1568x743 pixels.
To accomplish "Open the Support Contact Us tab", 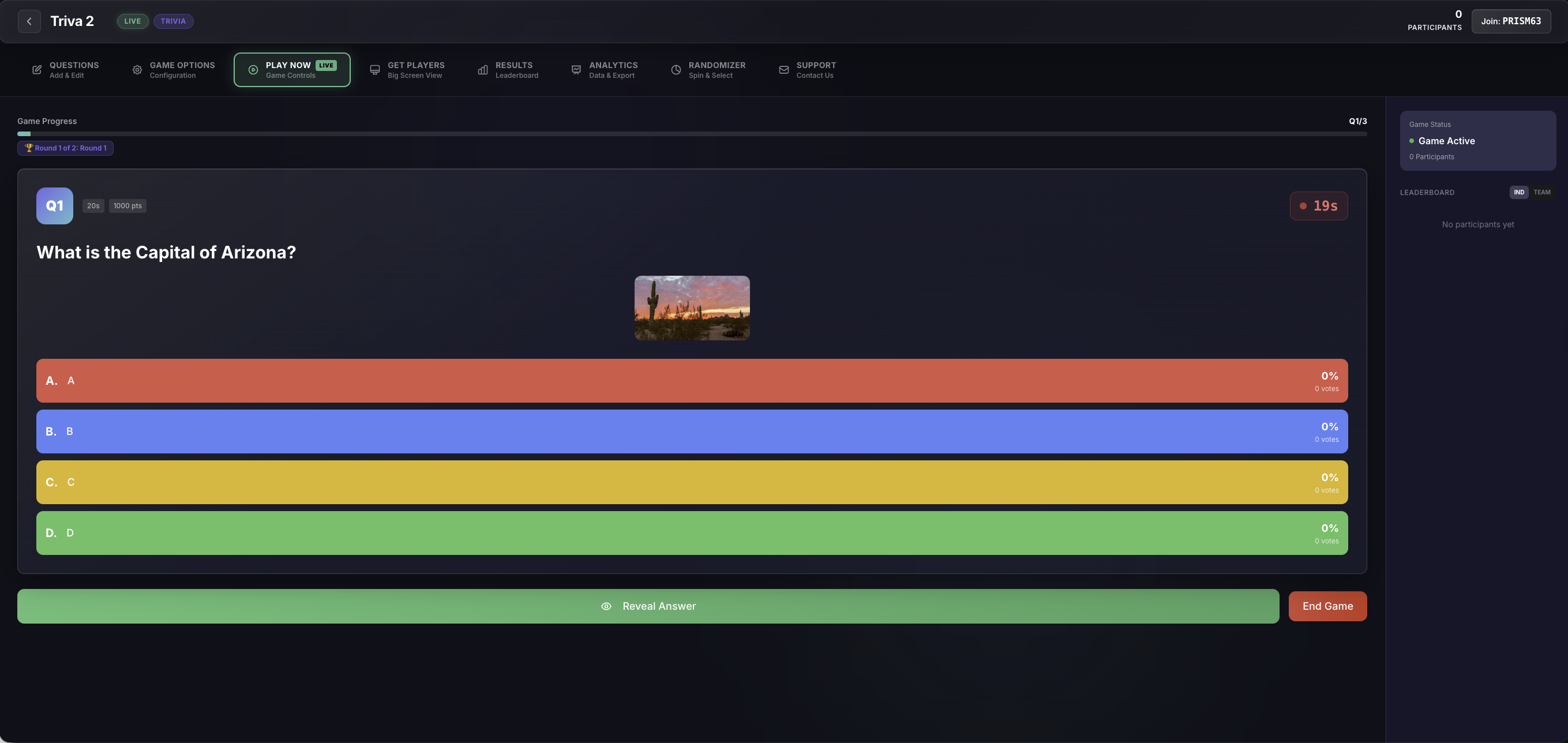I will [x=808, y=70].
